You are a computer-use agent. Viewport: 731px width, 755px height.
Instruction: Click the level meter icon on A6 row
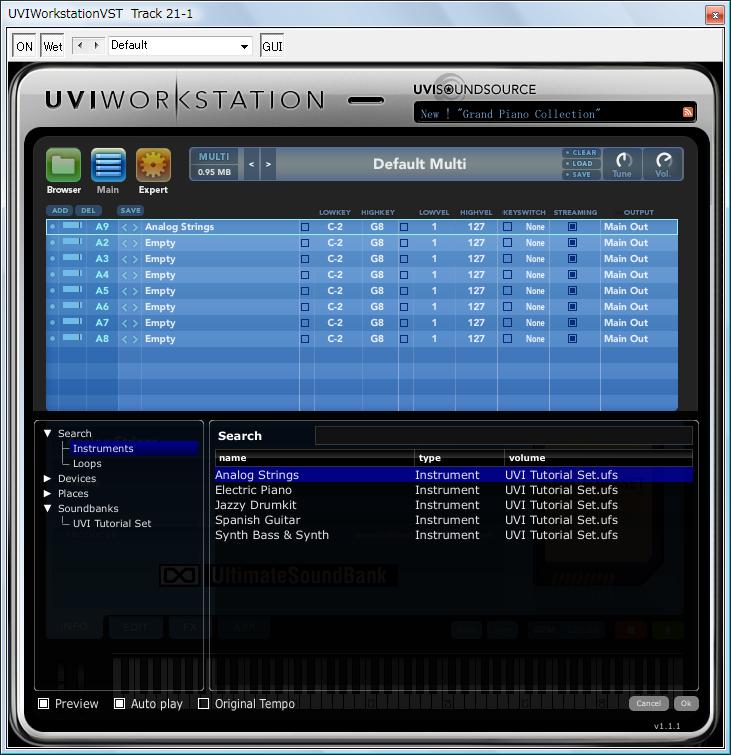click(x=72, y=305)
